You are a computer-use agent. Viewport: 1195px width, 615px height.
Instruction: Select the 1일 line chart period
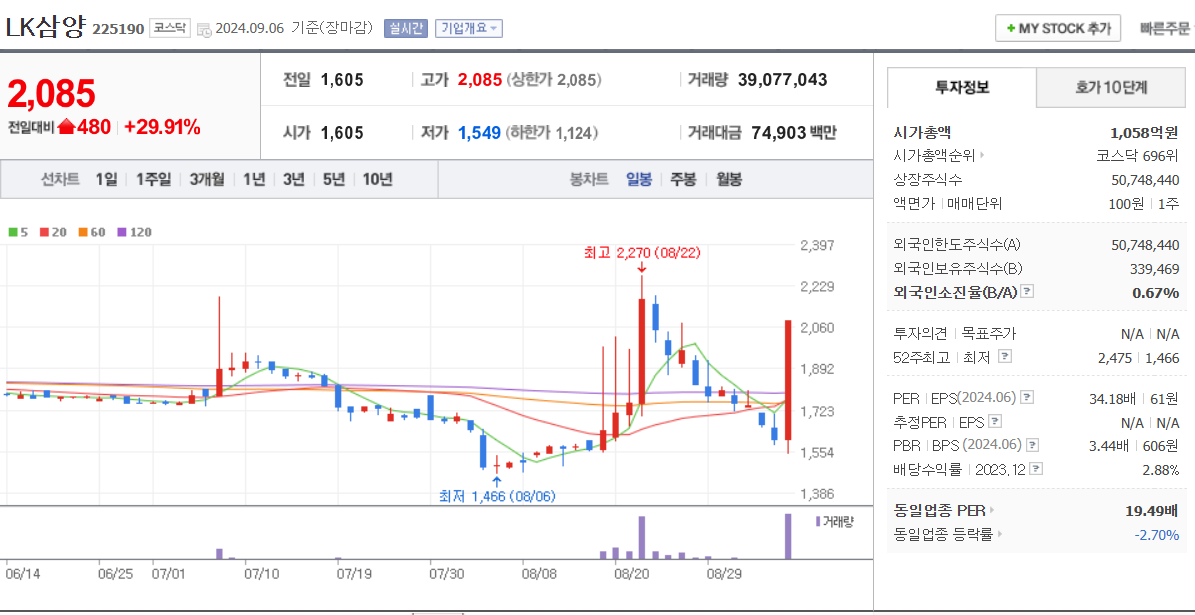(x=107, y=180)
